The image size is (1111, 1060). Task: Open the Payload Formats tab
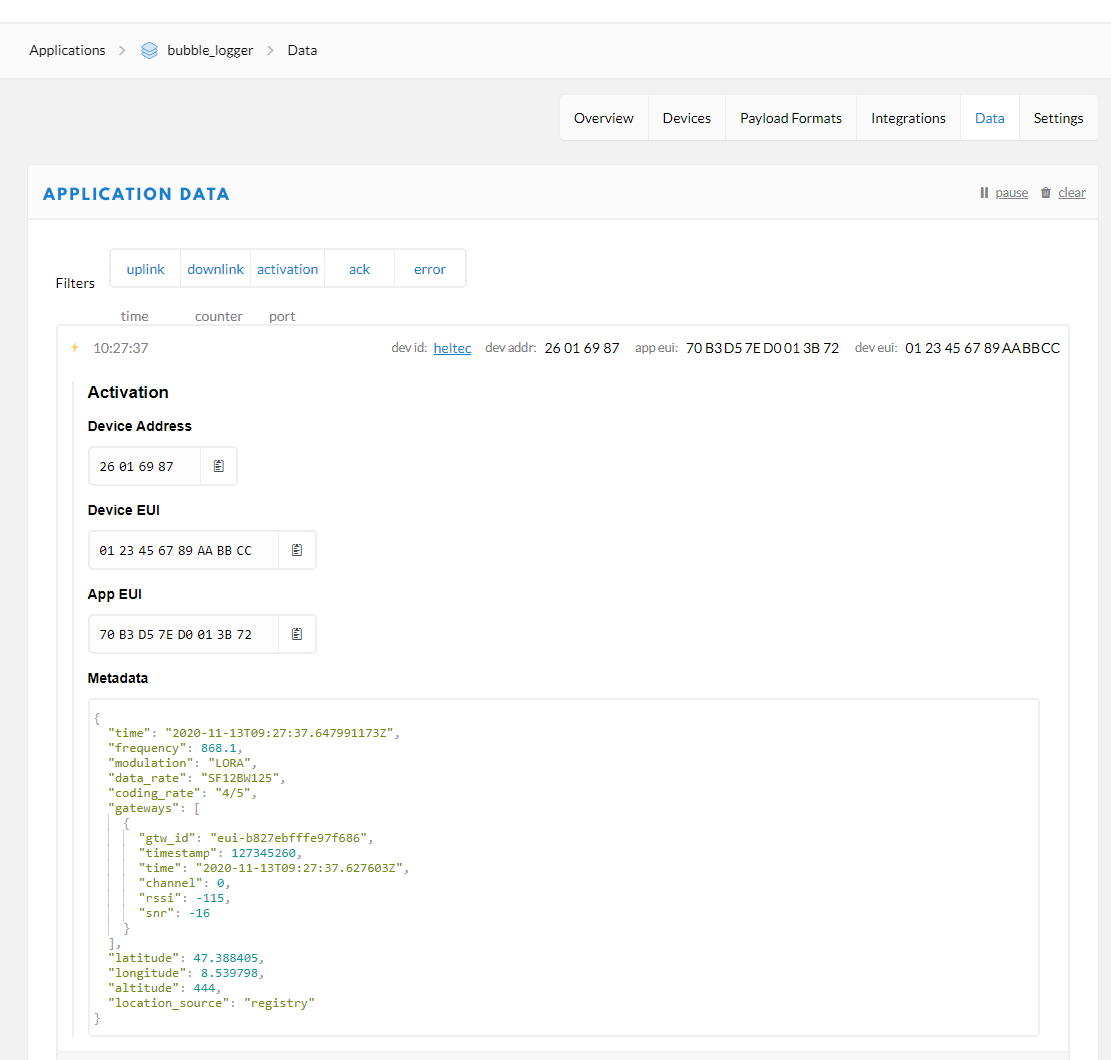(x=790, y=118)
